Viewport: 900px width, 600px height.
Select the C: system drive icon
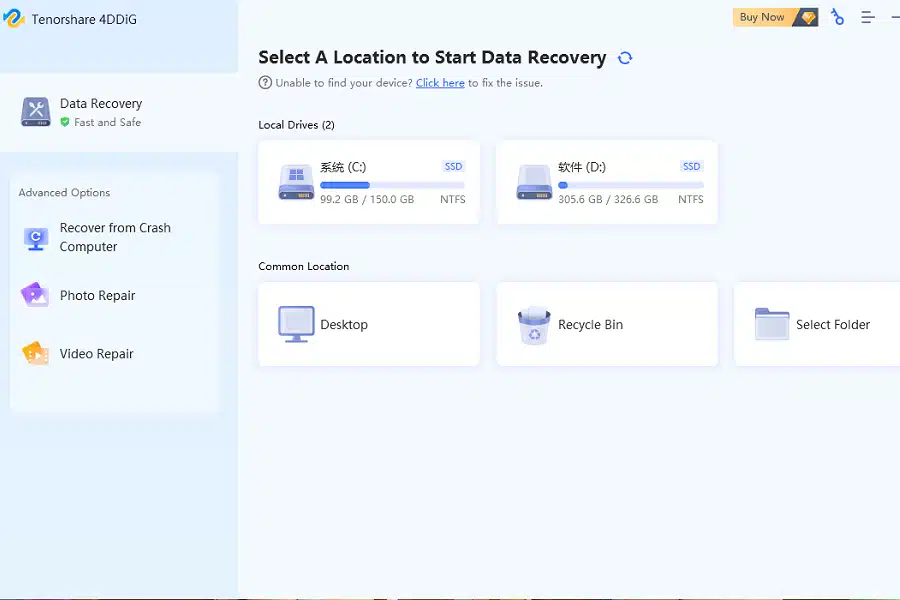click(296, 182)
